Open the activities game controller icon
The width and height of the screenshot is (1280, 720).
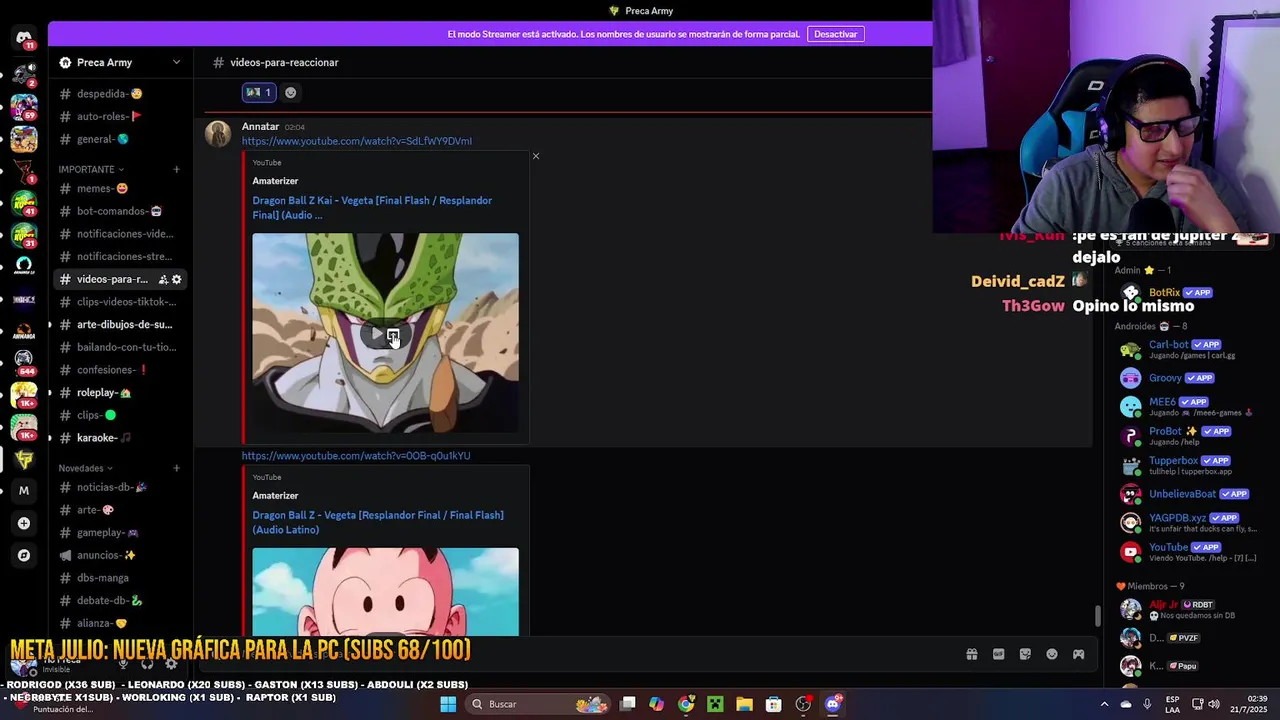(1078, 654)
